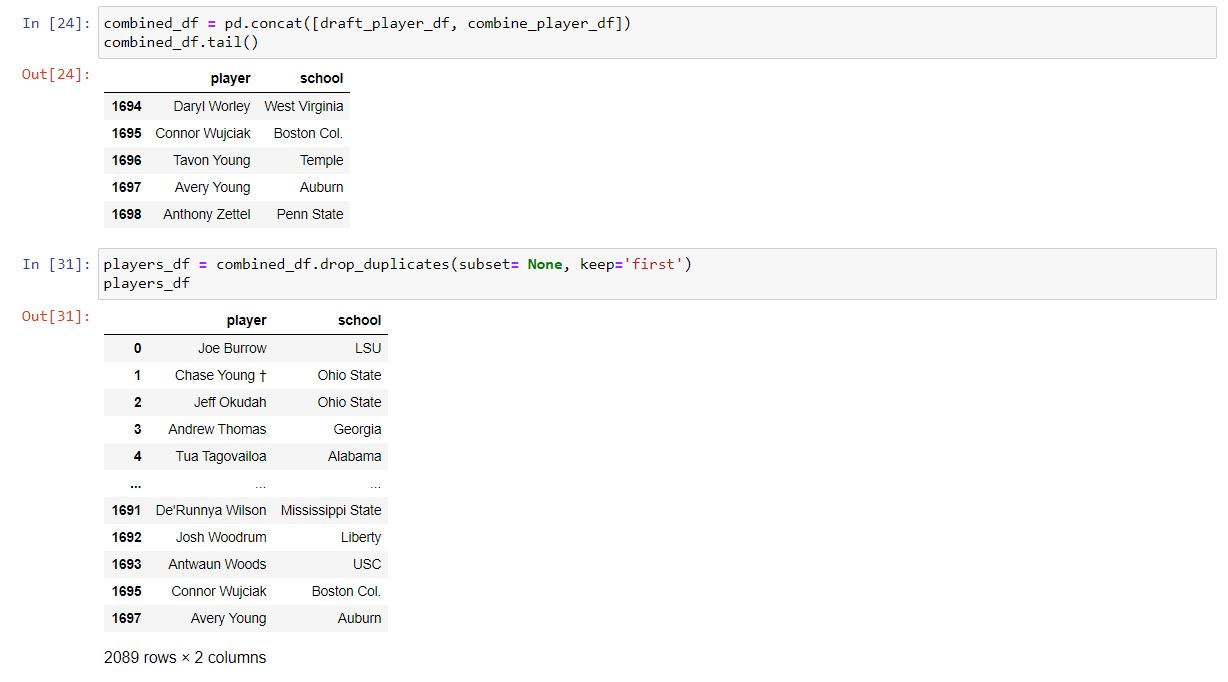Select the 'Daryl Worley' cell
Image resolution: width=1228 pixels, height=682 pixels.
tap(212, 106)
